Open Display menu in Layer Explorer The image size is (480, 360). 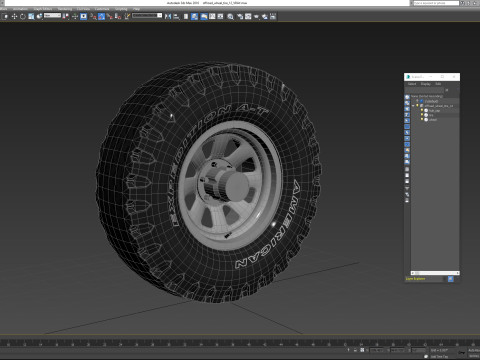click(x=425, y=84)
